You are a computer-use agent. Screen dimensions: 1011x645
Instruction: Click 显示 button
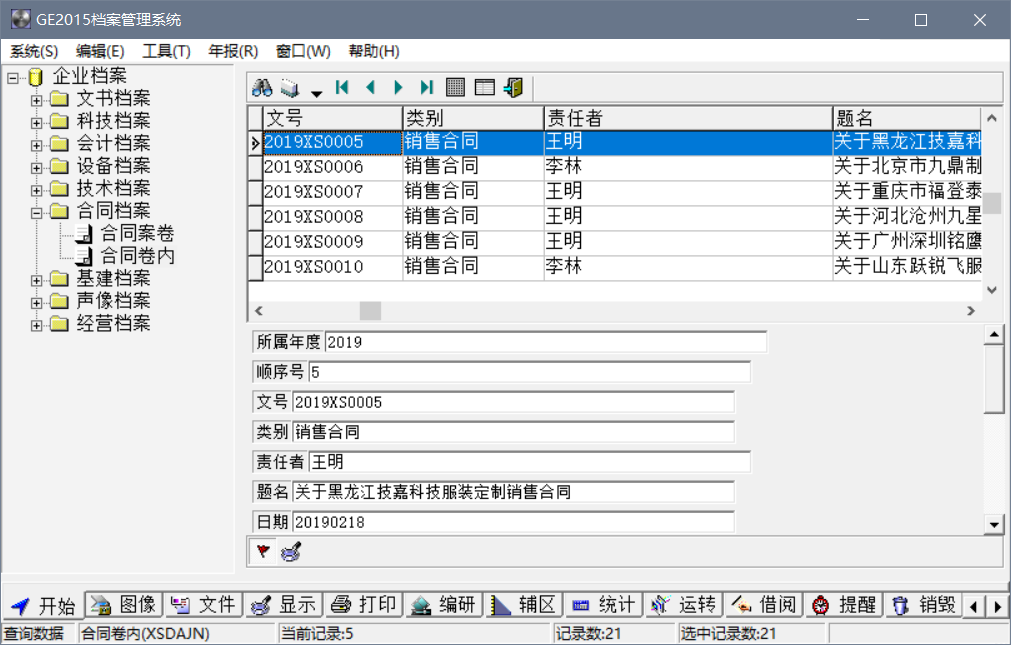[x=284, y=605]
